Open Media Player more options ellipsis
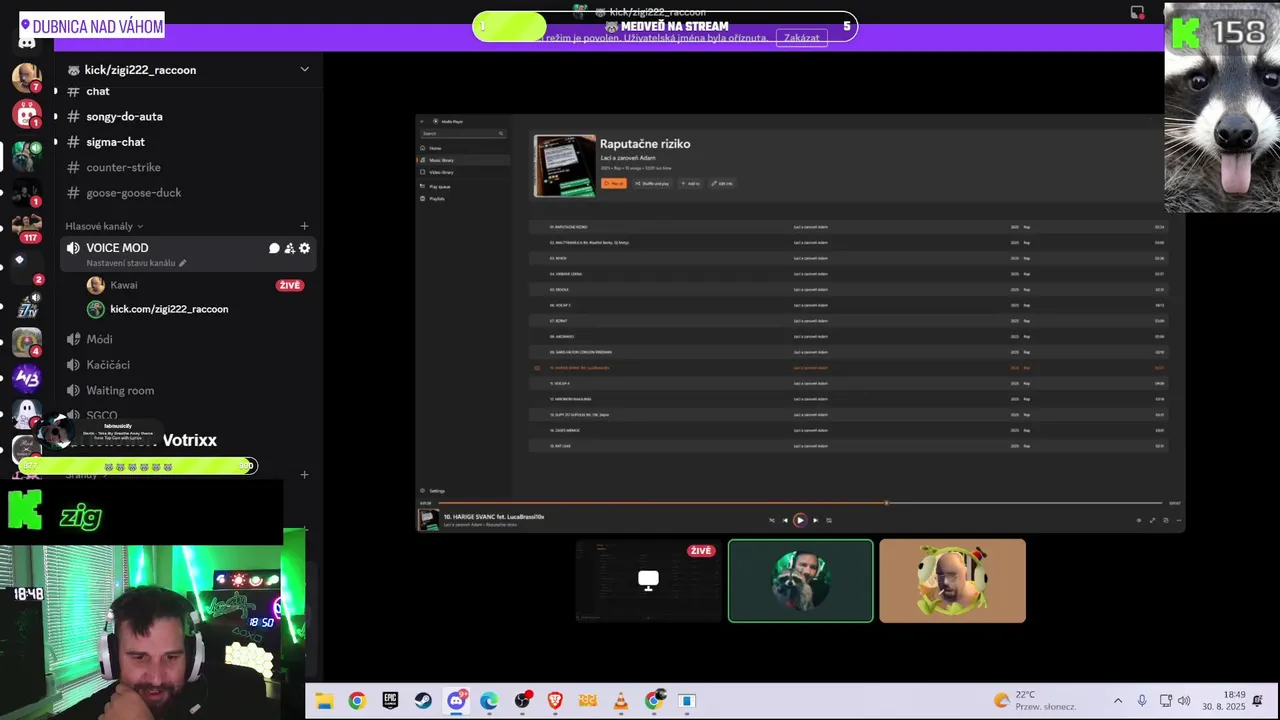 (1179, 520)
